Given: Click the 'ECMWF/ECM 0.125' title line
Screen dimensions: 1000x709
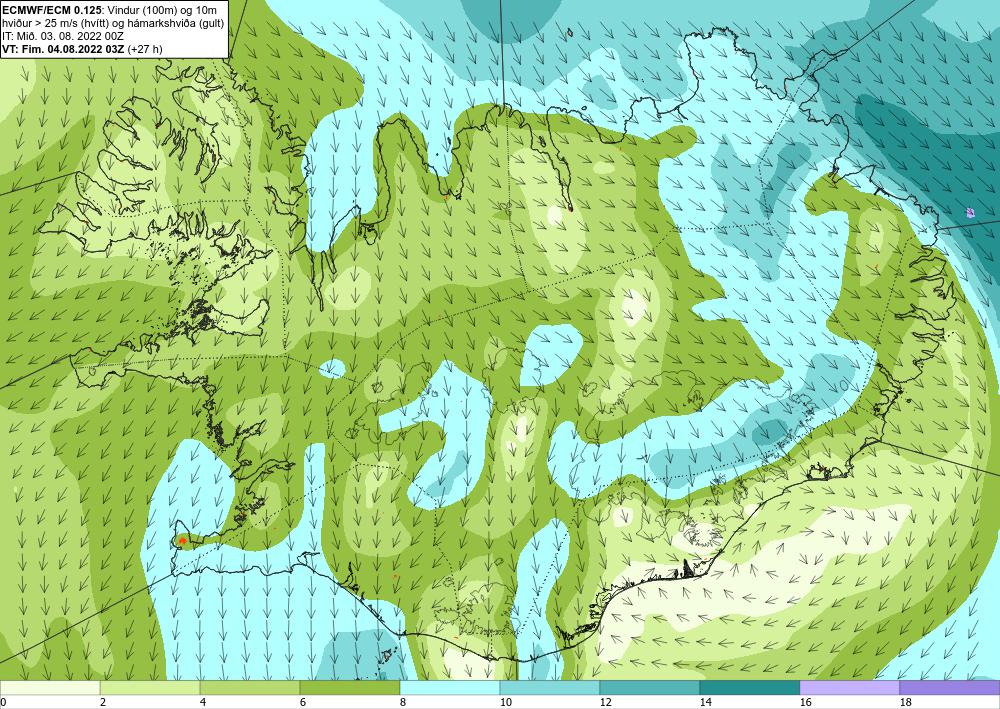Looking at the screenshot, I should [x=110, y=9].
